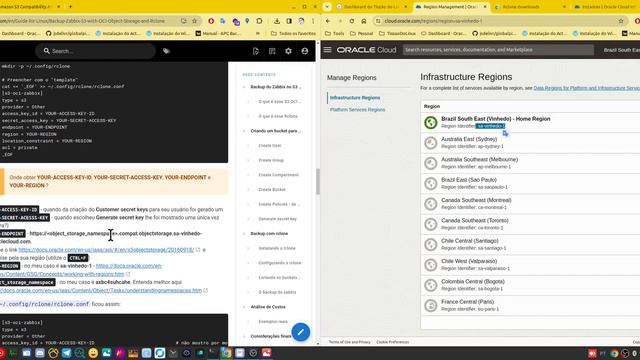Click the tags icon beside wiki search

(x=166, y=51)
